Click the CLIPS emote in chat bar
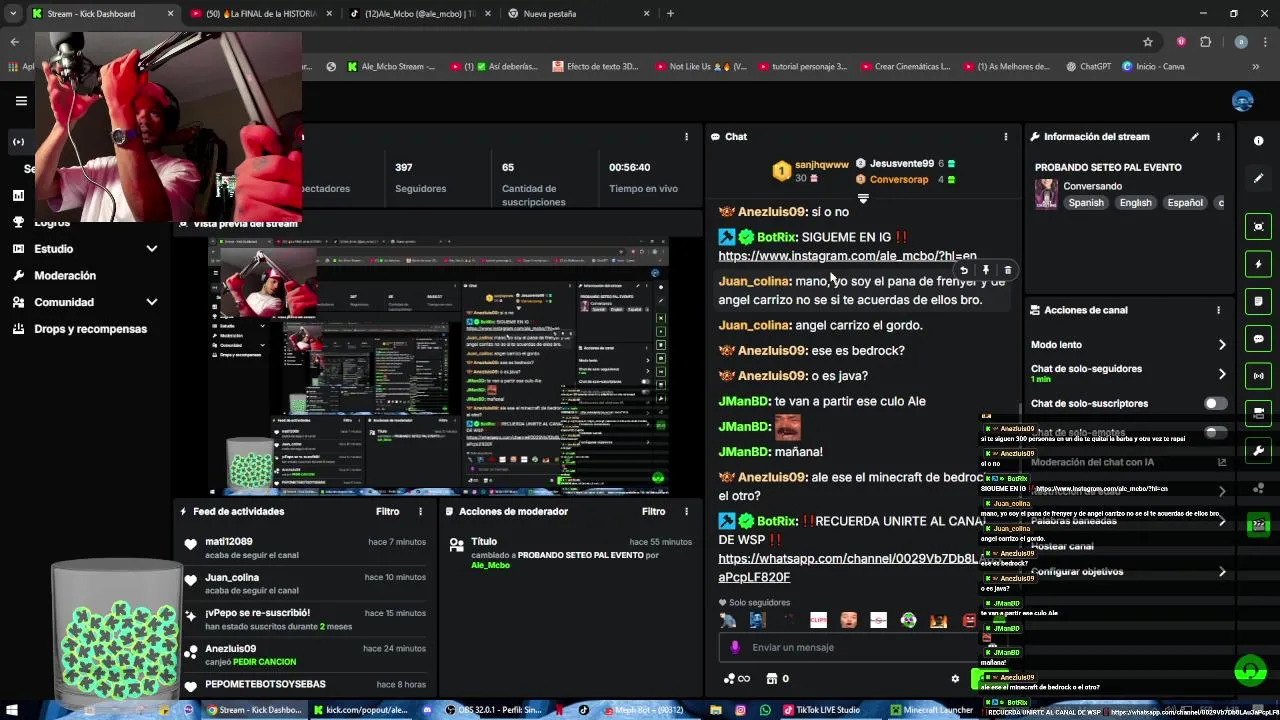 819,620
